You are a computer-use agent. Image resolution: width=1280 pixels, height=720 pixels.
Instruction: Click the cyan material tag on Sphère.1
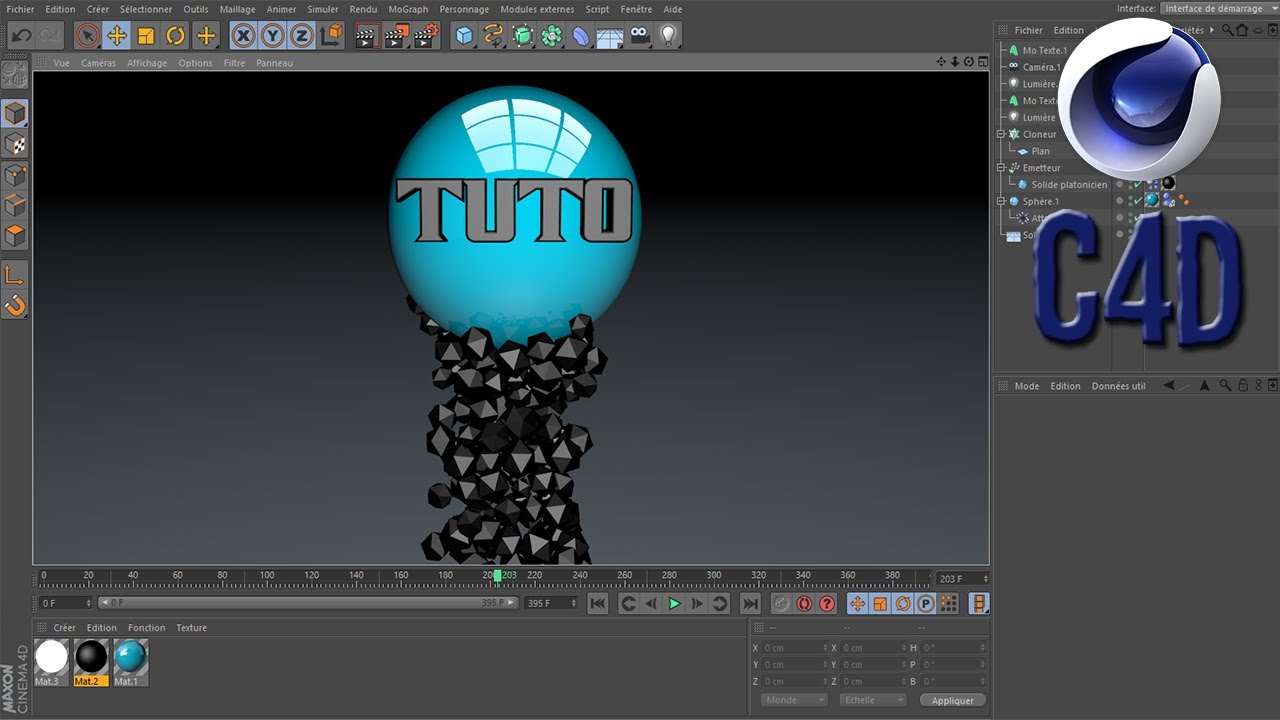click(1152, 201)
